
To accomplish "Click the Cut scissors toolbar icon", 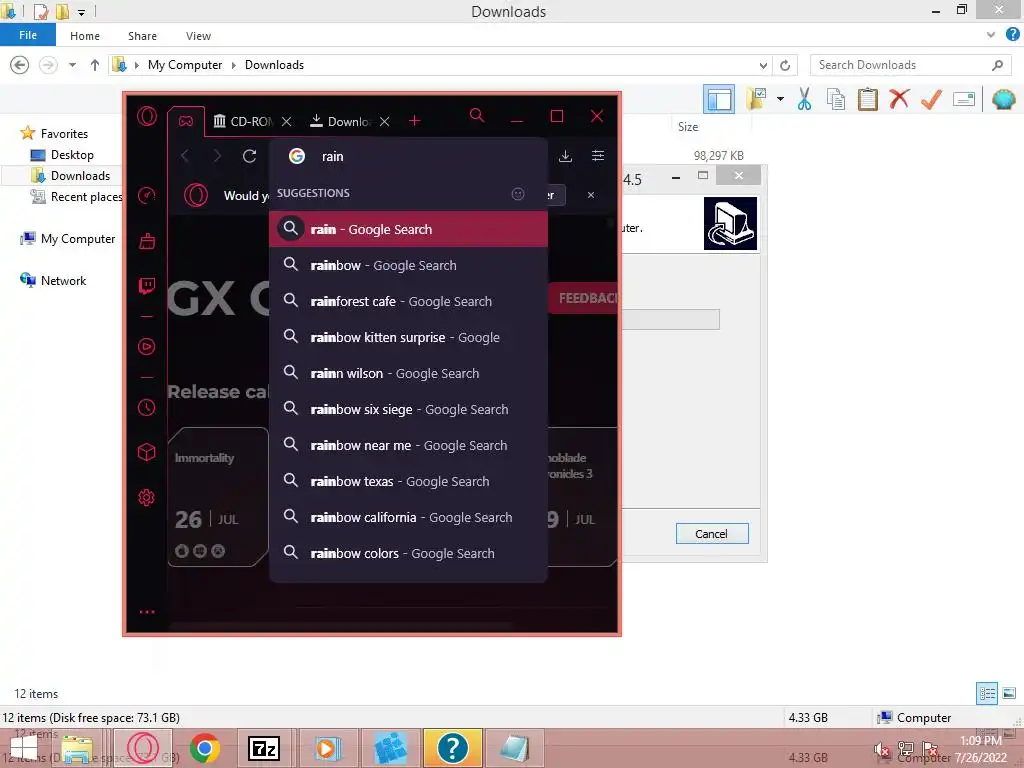I will [805, 99].
